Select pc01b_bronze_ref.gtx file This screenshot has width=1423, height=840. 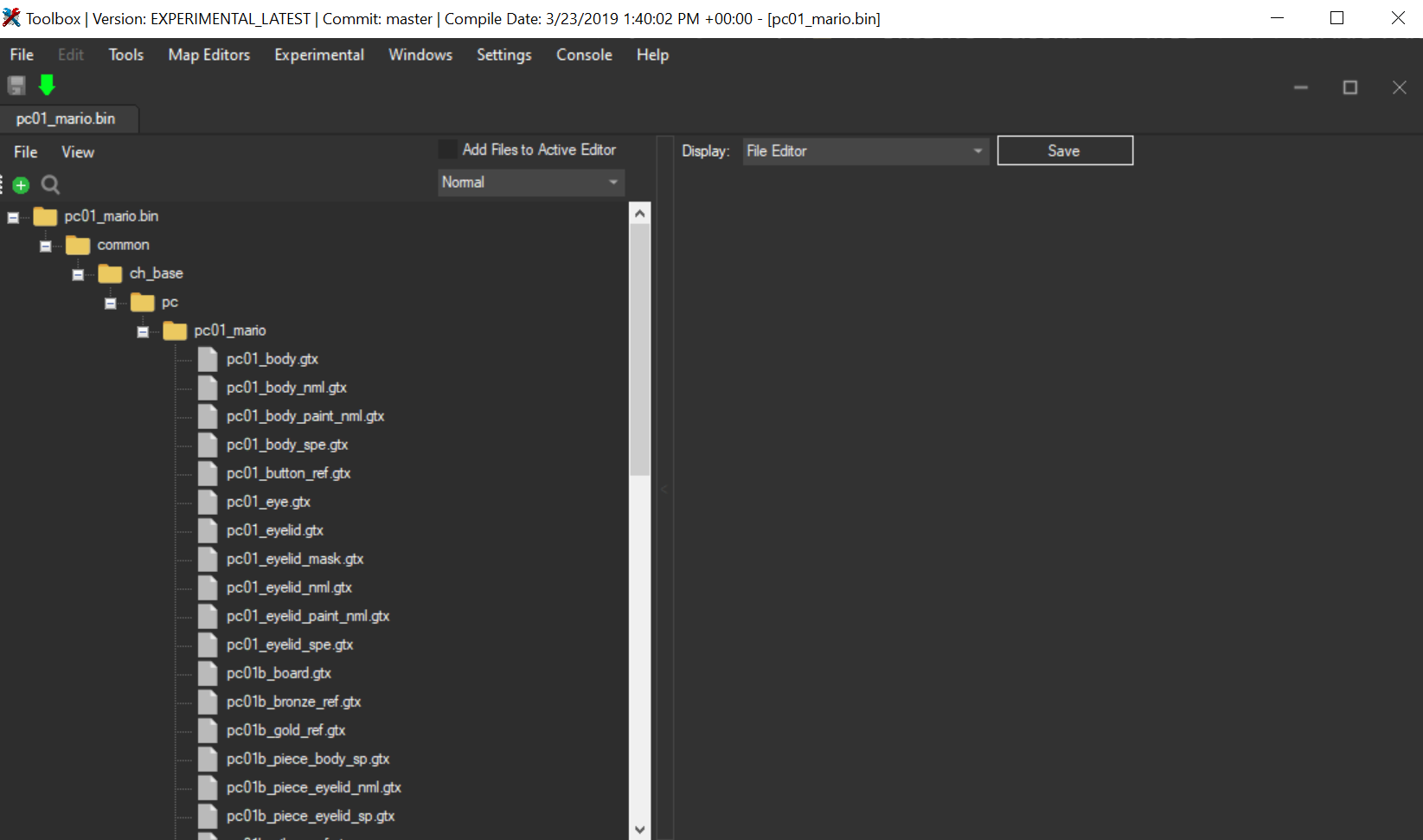click(293, 702)
